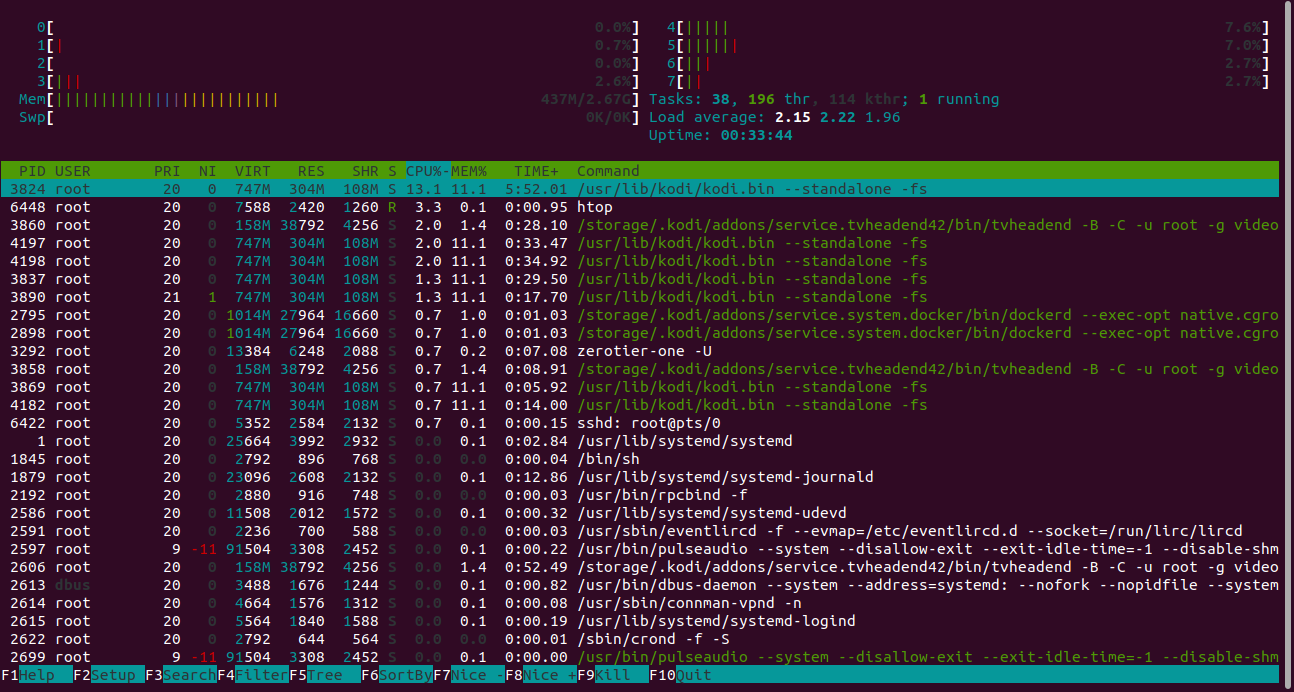1294x692 pixels.
Task: Click F10 Quit to exit htop
Action: click(693, 675)
